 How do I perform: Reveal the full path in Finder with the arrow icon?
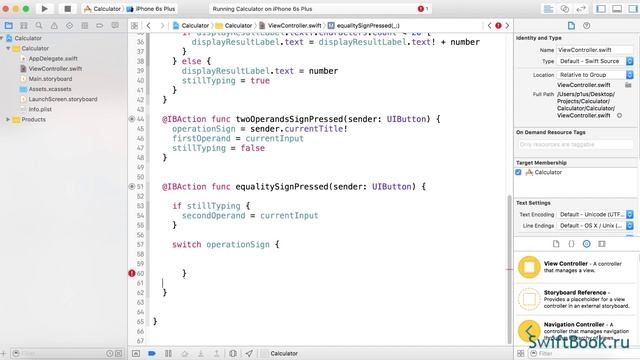[619, 116]
